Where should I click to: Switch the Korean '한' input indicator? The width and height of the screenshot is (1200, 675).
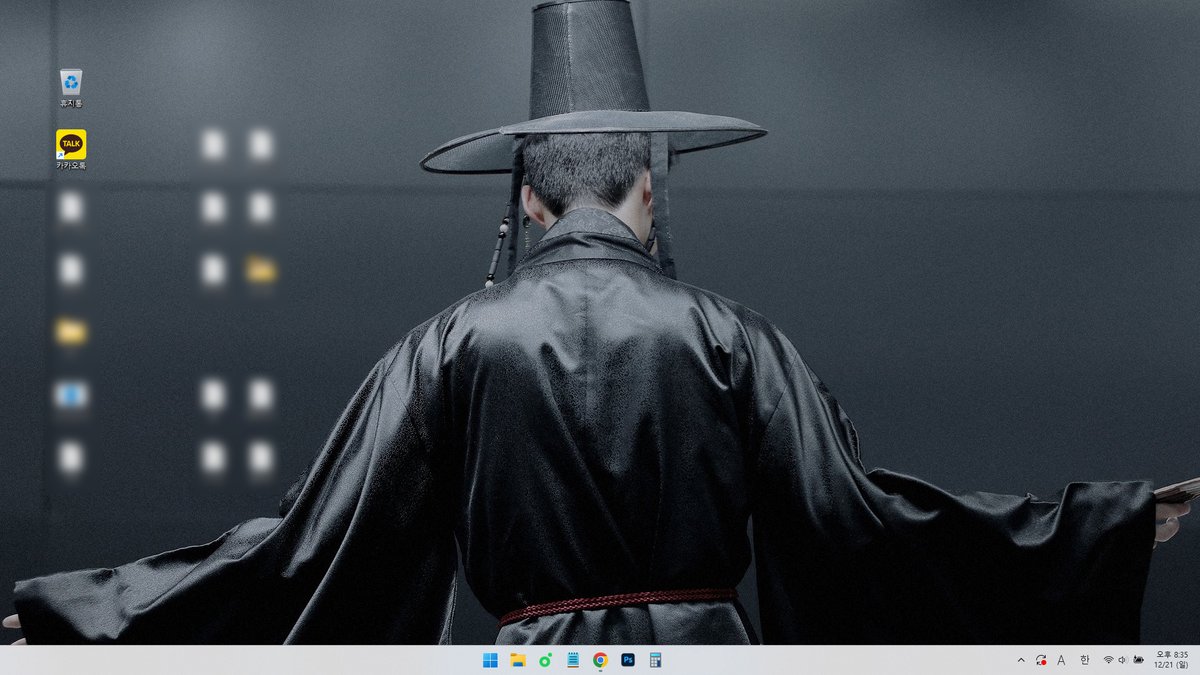coord(1085,660)
